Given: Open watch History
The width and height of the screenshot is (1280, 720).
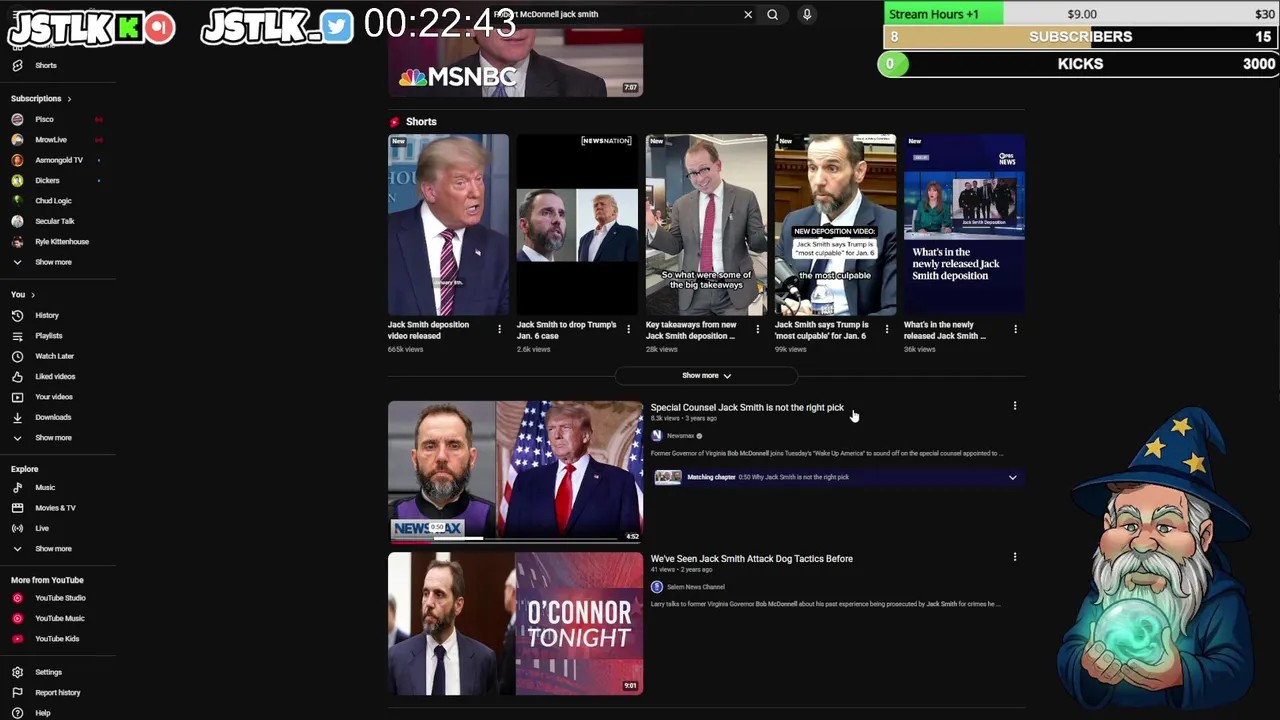Looking at the screenshot, I should pyautogui.click(x=46, y=315).
